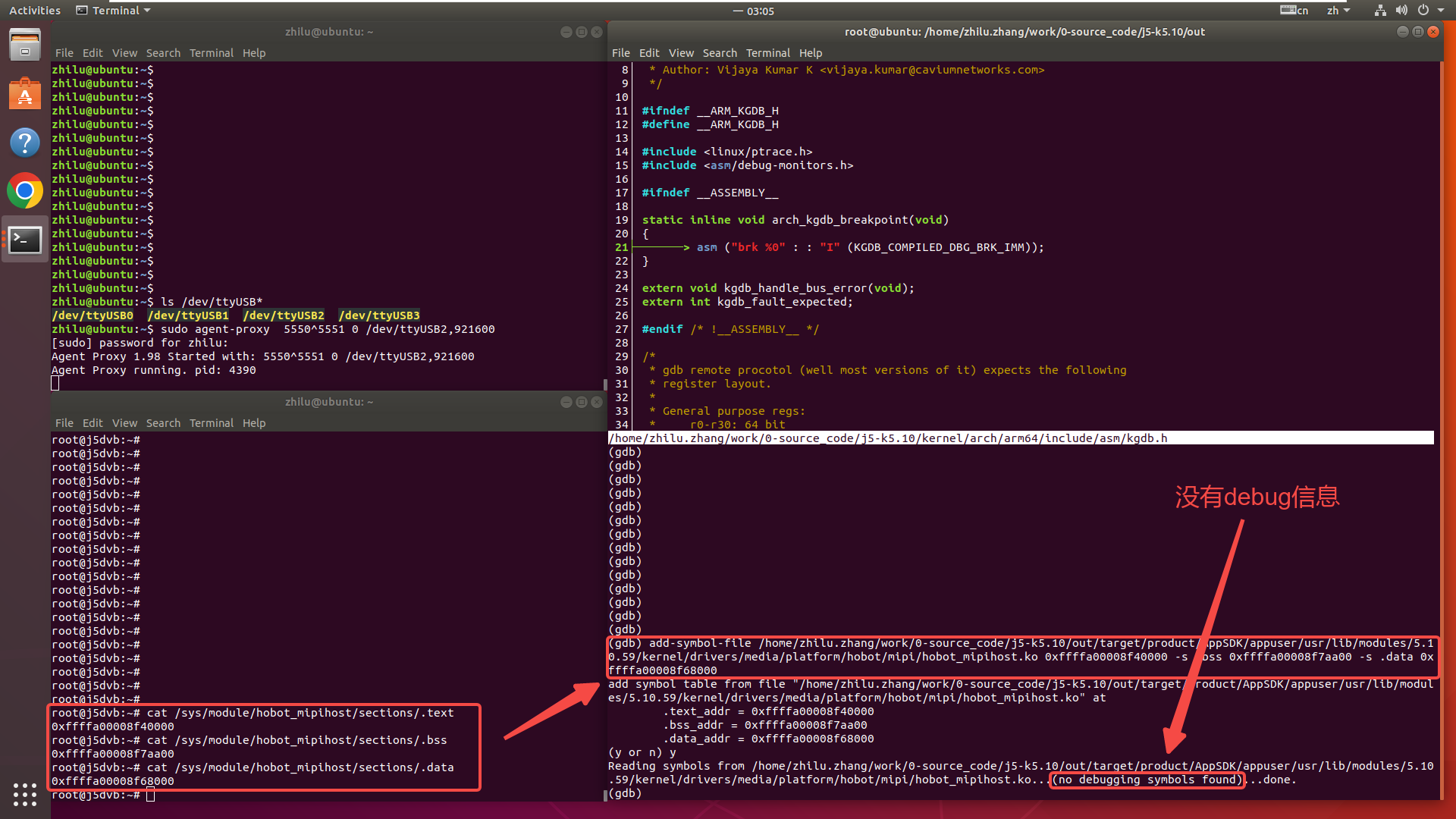Close the root@ubuntu gdb terminal window
This screenshot has height=819, width=1456.
click(x=1433, y=32)
